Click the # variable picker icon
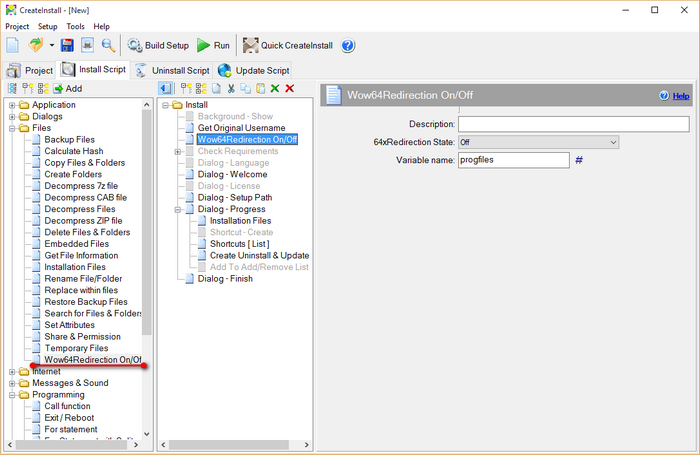 tap(579, 160)
